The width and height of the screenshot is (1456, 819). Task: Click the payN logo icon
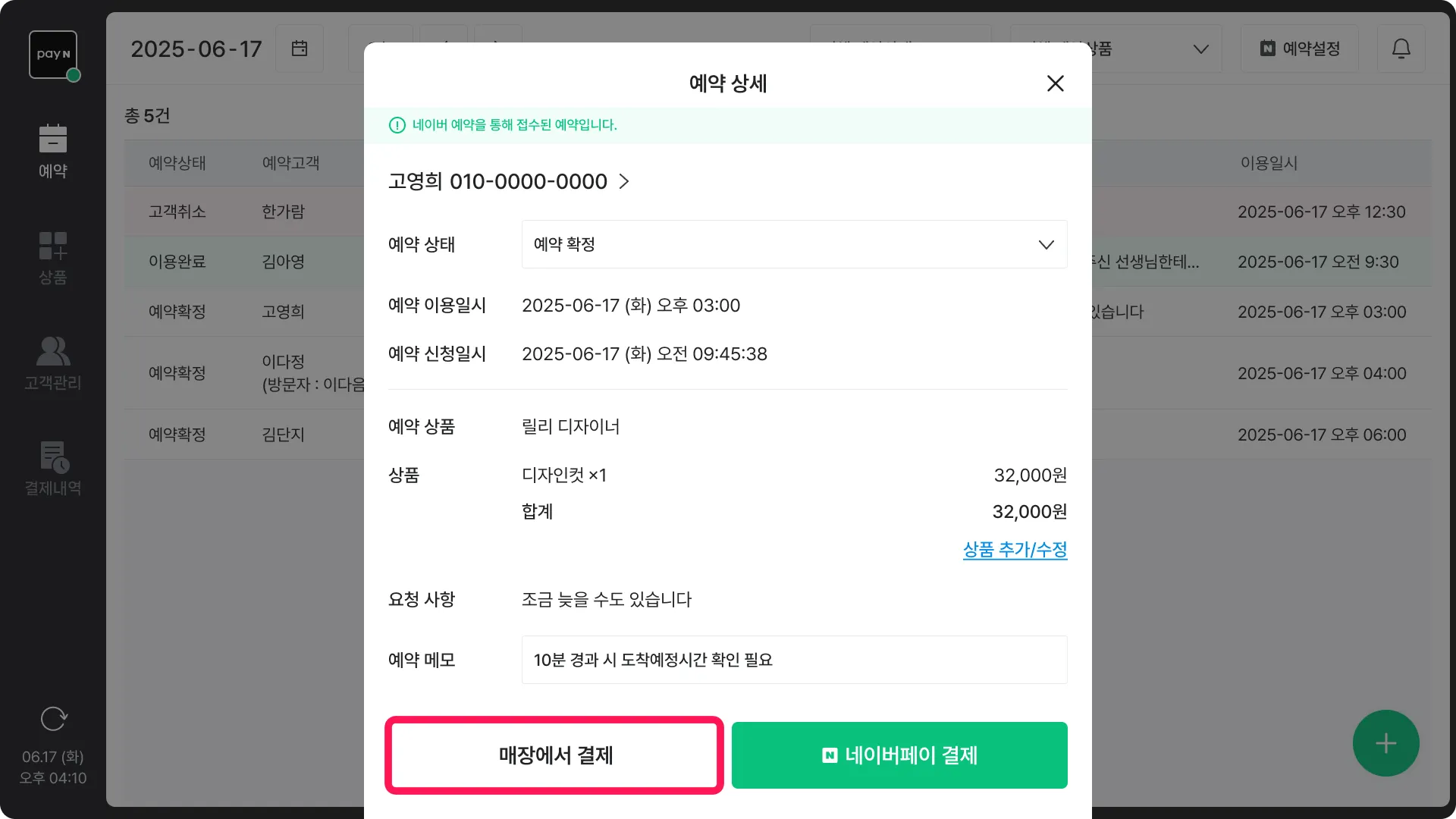tap(53, 55)
